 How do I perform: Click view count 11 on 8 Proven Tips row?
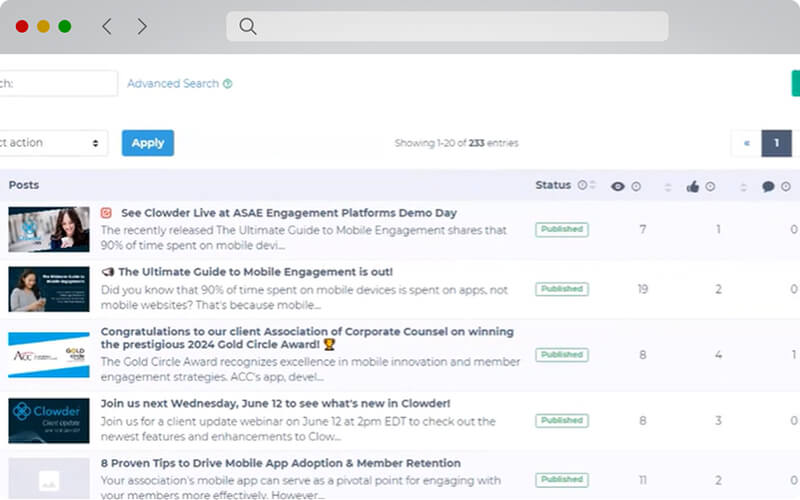click(643, 480)
